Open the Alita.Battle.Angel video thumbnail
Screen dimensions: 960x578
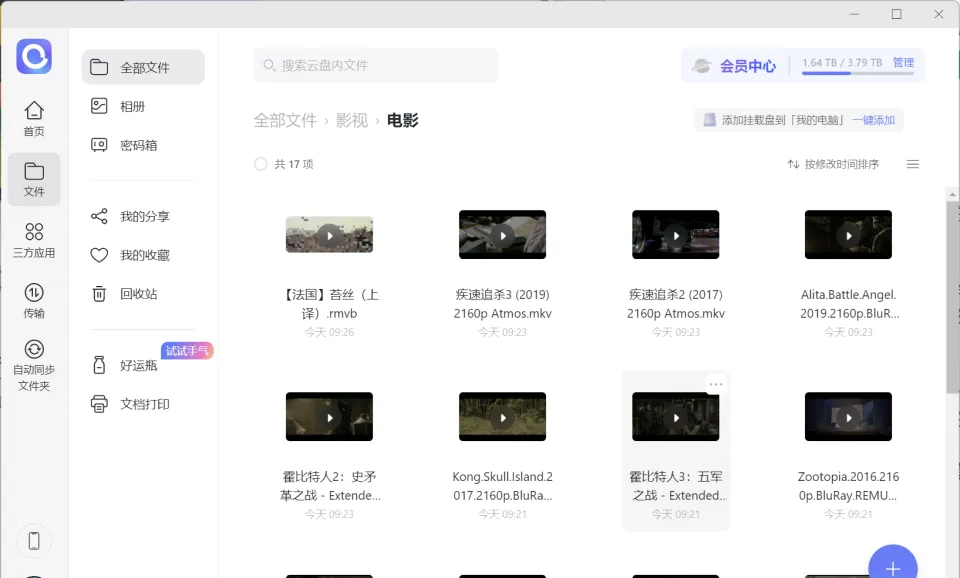848,235
